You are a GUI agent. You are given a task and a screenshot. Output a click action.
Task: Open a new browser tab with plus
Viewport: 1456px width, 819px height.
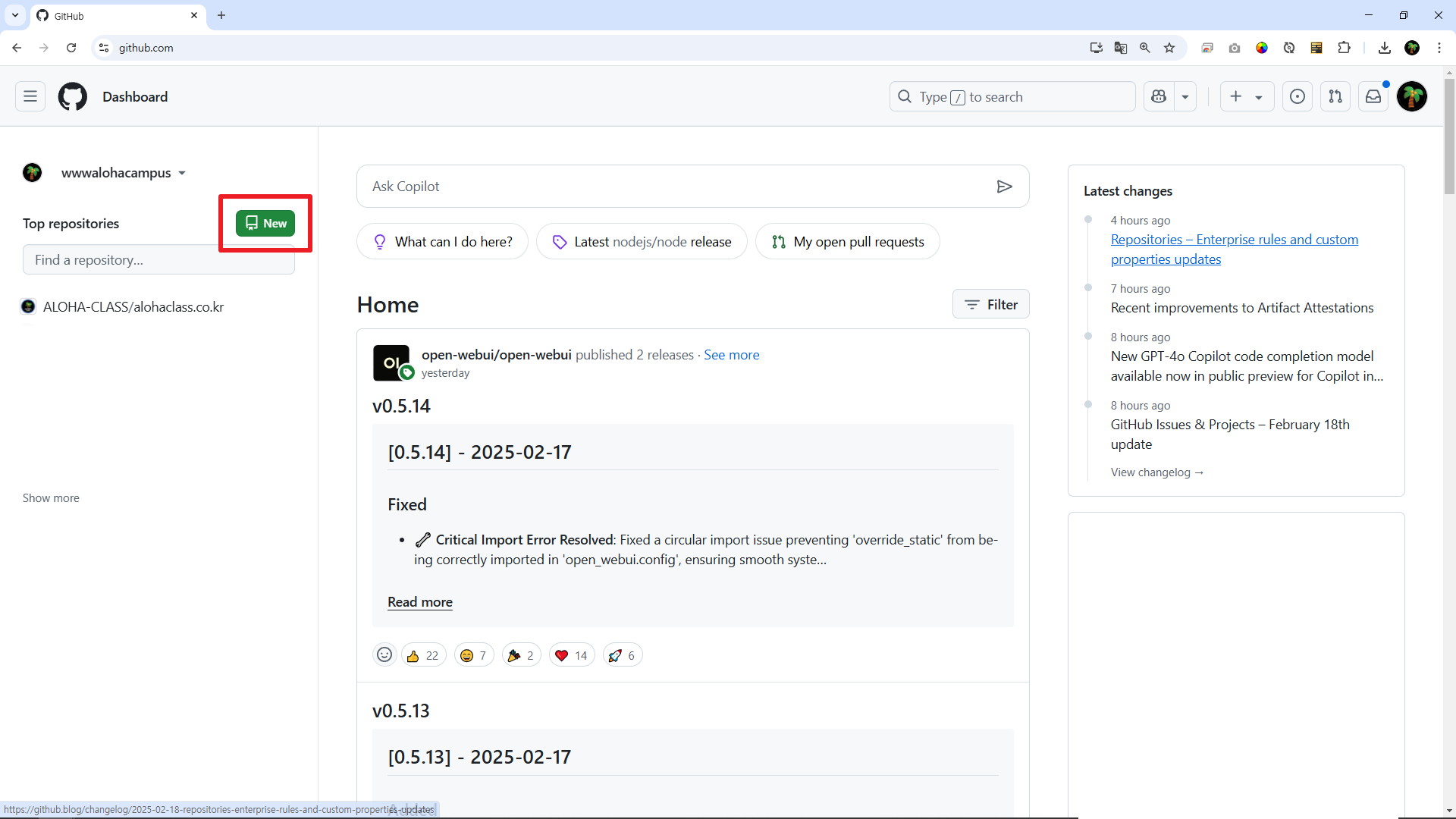pyautogui.click(x=221, y=15)
